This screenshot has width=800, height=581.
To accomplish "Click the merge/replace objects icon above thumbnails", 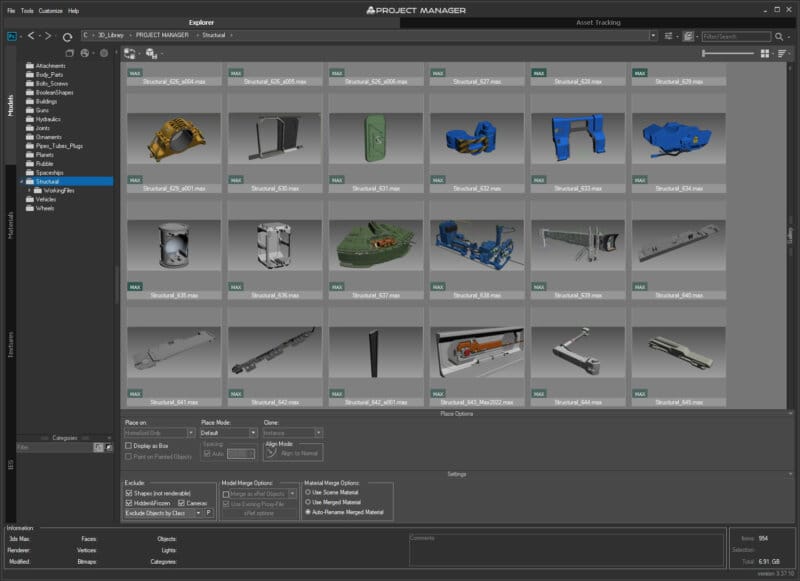I will click(130, 54).
